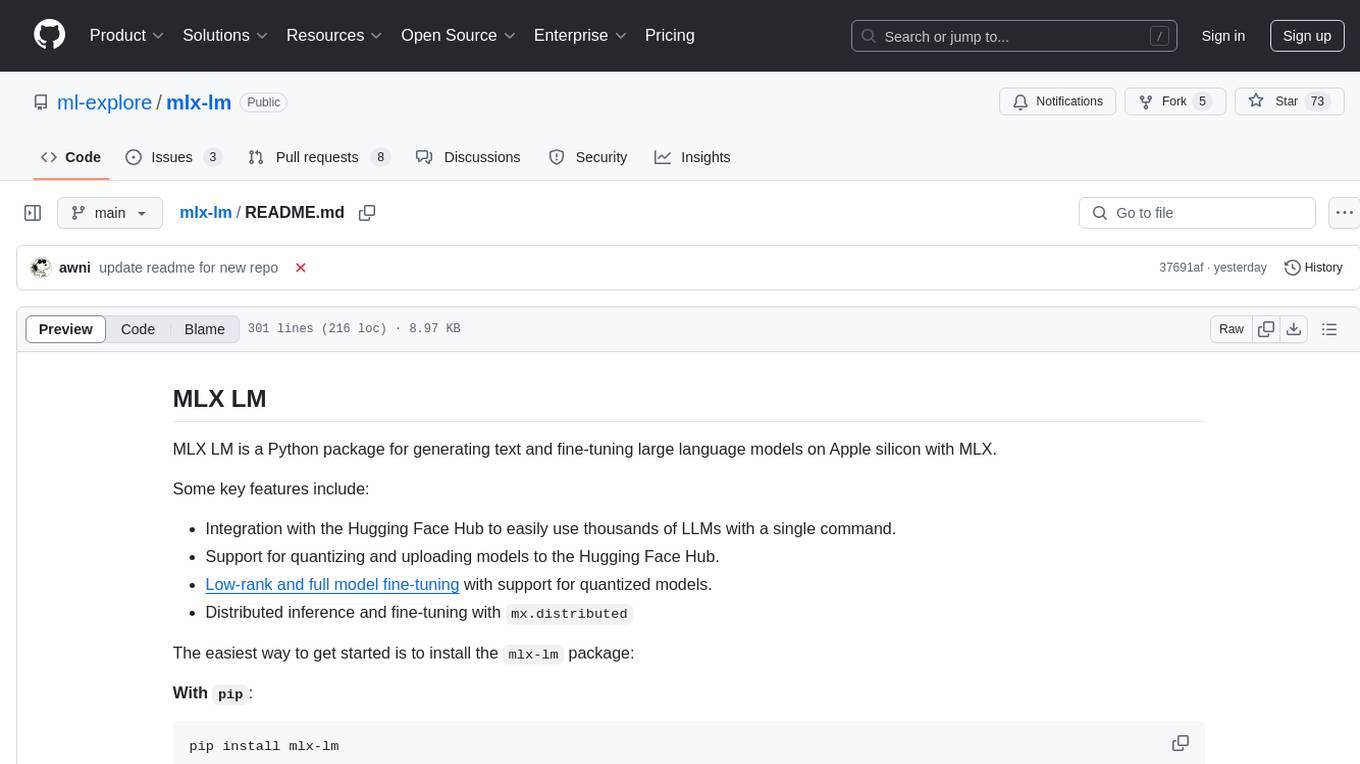Open the GitHub home logo

[49, 35]
